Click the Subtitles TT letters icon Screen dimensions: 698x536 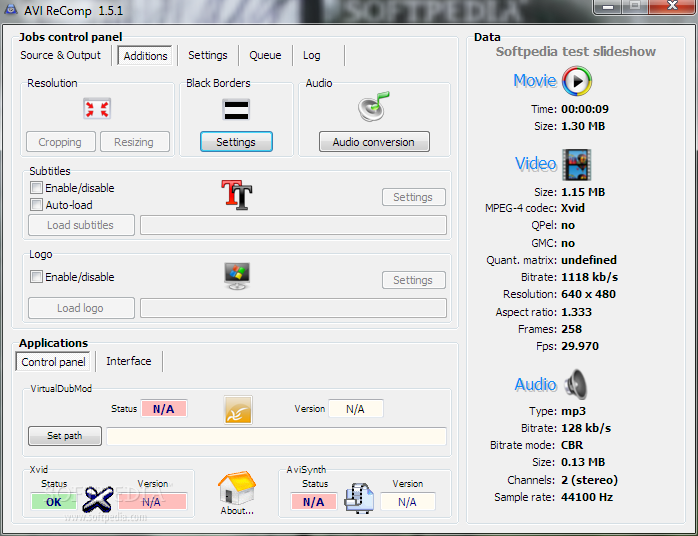[x=236, y=195]
